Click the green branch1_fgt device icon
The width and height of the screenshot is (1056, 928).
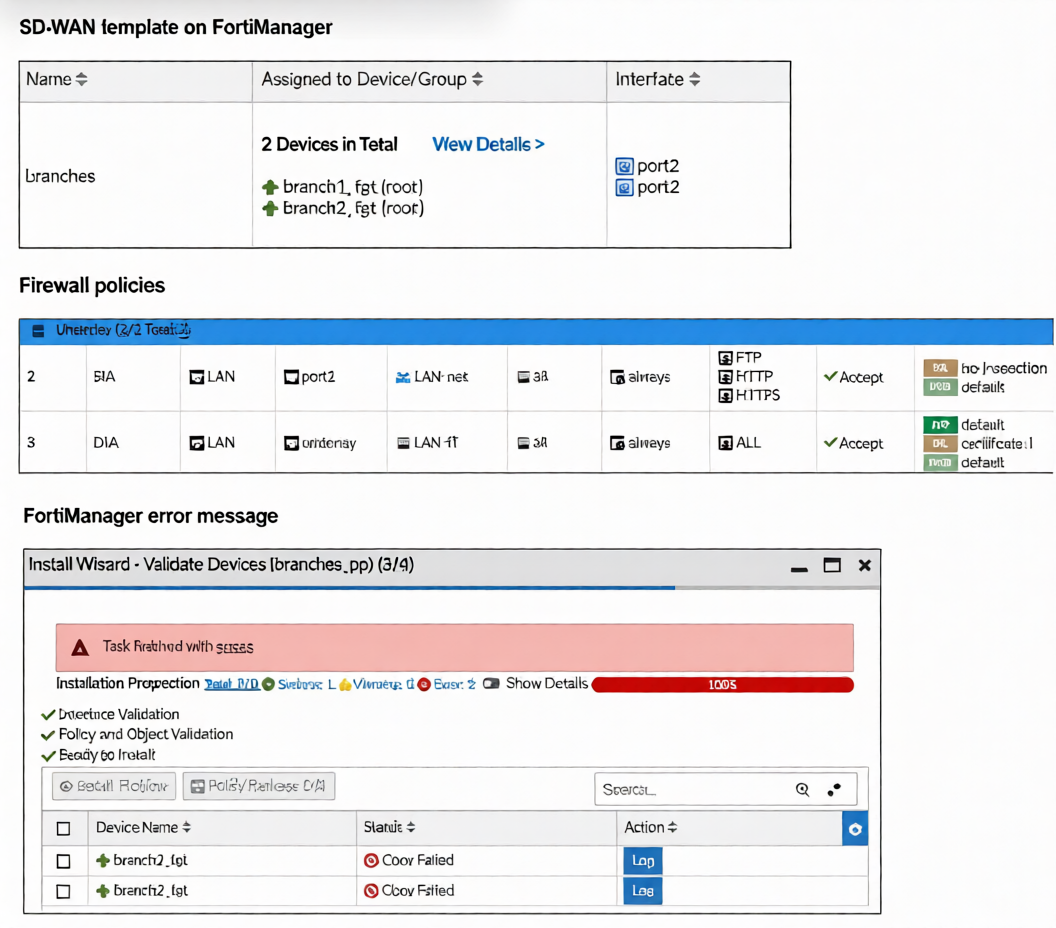(x=270, y=187)
